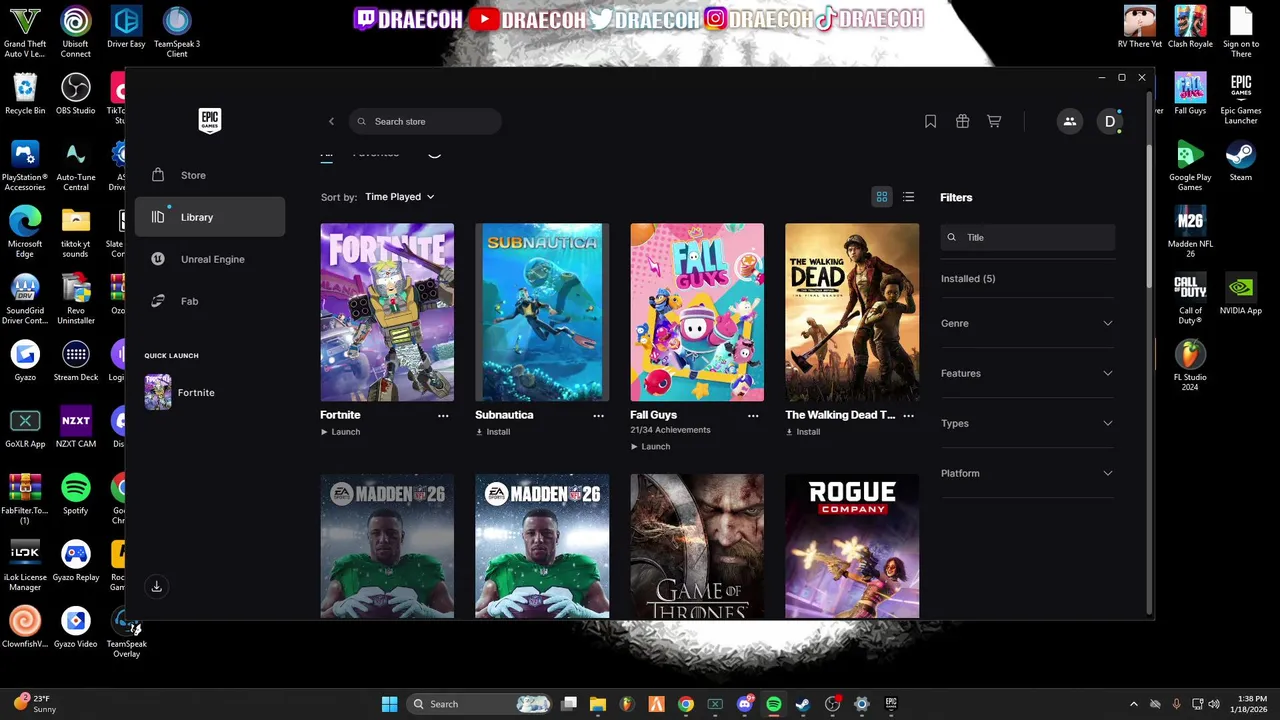This screenshot has height=720, width=1280.
Task: Open Spotify desktop shortcut
Action: [75, 495]
